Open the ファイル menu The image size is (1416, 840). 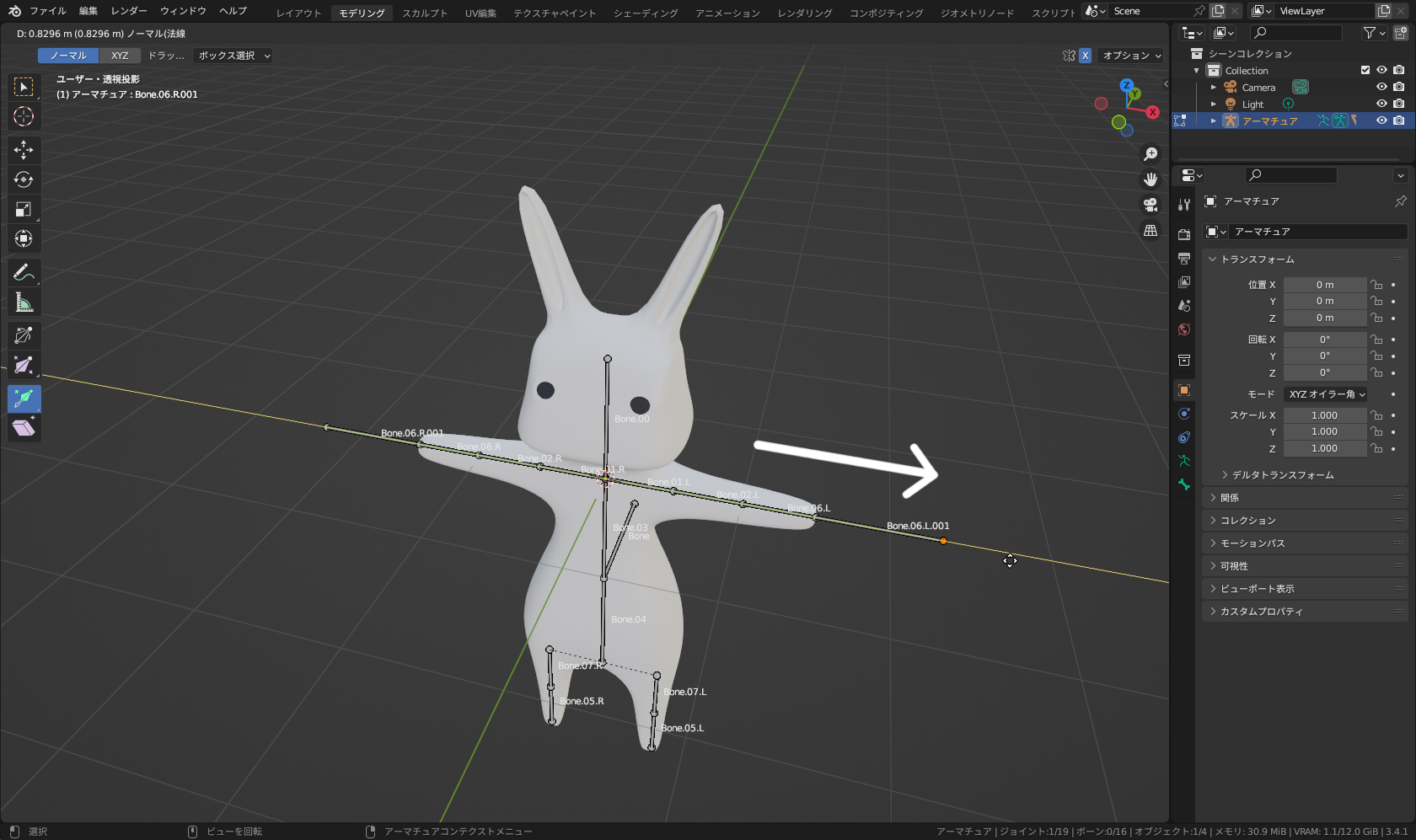click(x=48, y=11)
